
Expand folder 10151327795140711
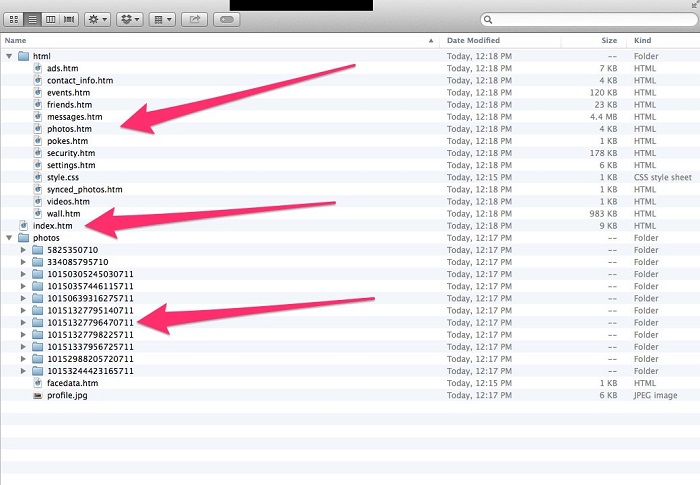point(23,310)
